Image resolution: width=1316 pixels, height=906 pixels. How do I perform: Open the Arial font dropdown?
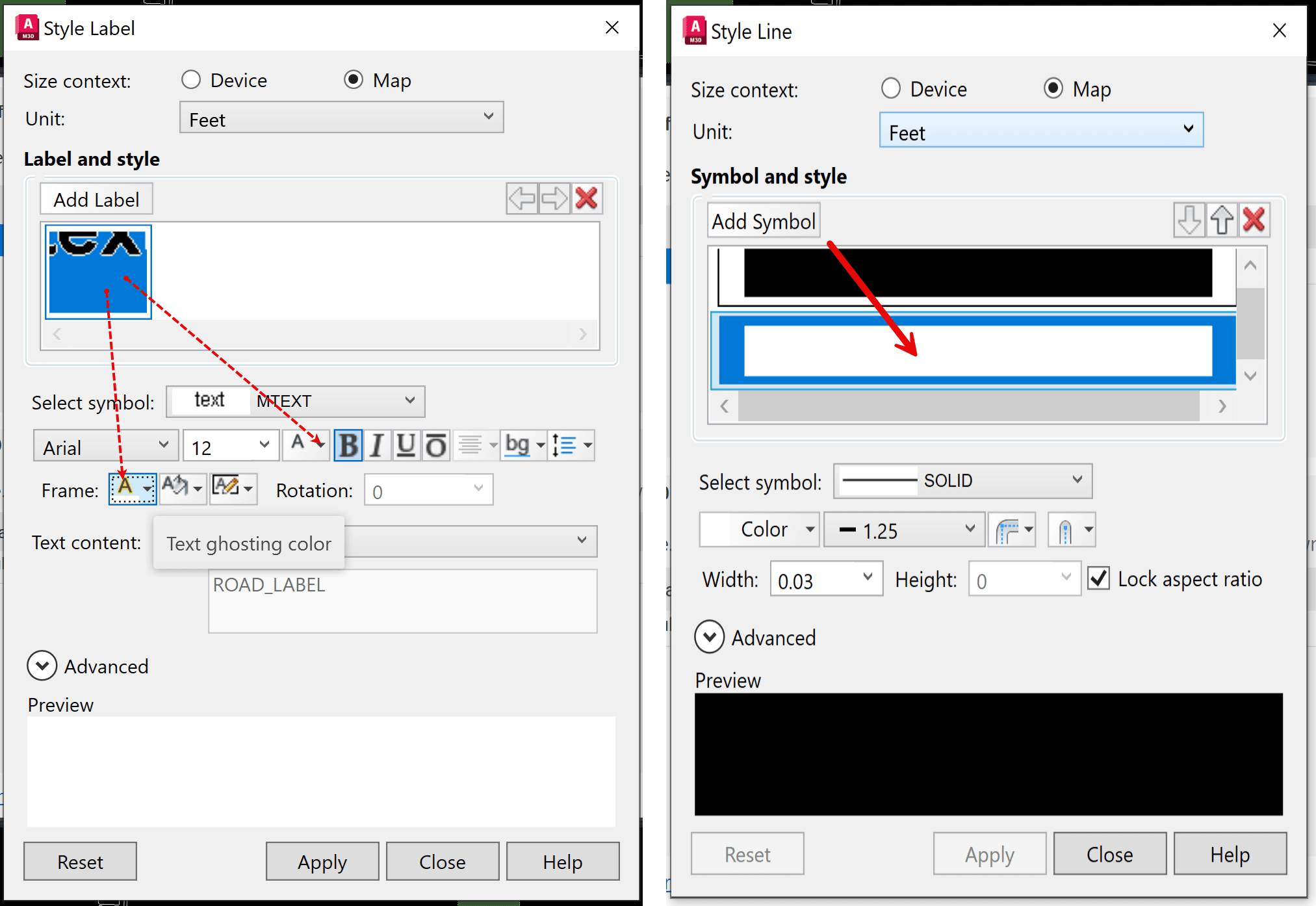(x=105, y=447)
